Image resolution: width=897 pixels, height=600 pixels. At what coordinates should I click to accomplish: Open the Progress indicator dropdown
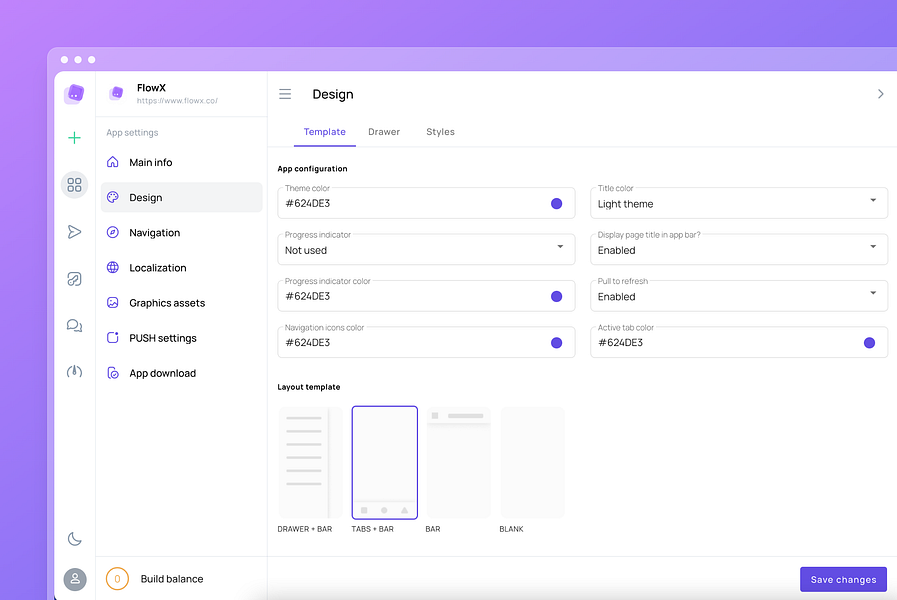tap(426, 249)
